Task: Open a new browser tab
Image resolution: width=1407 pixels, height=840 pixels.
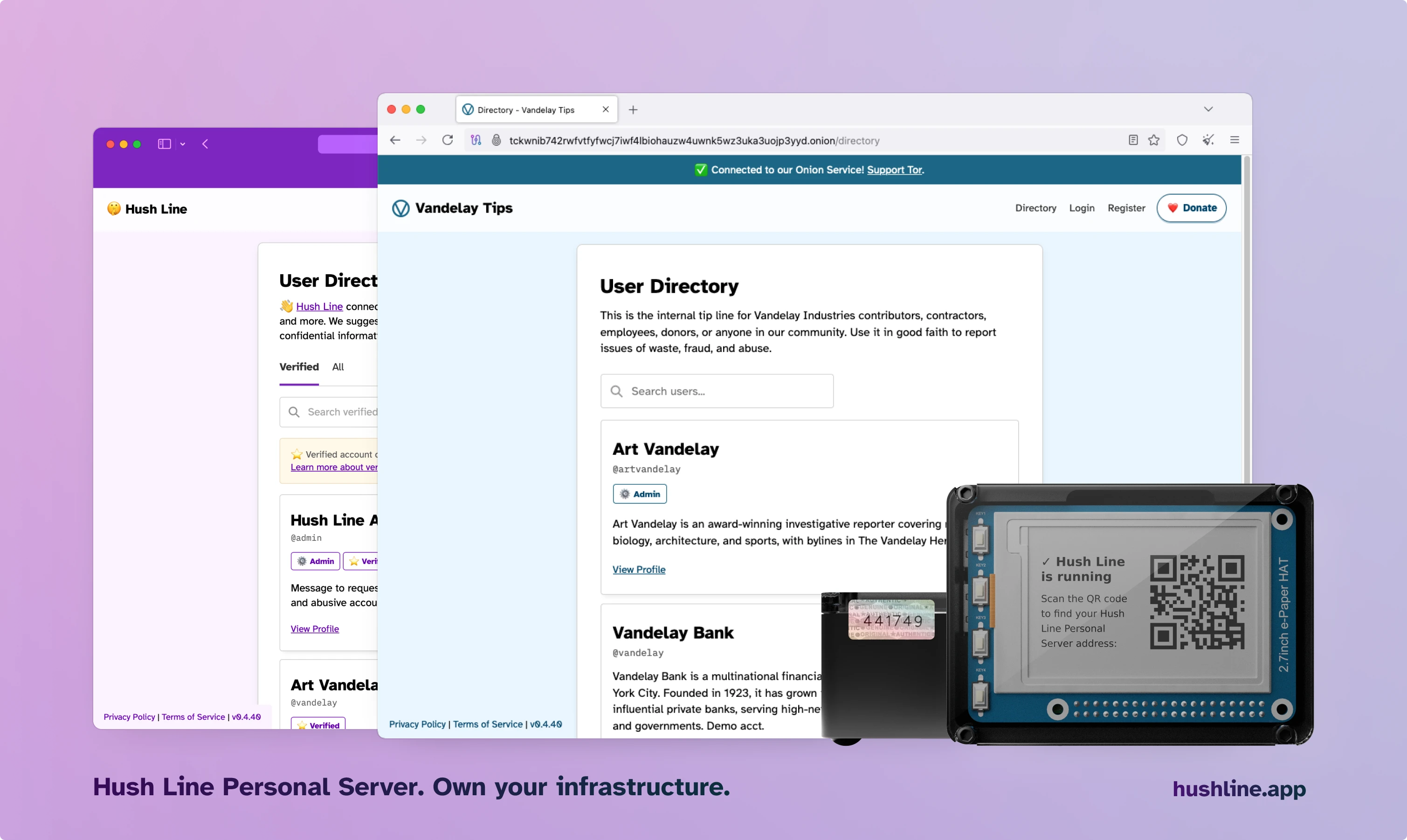Action: coord(633,110)
